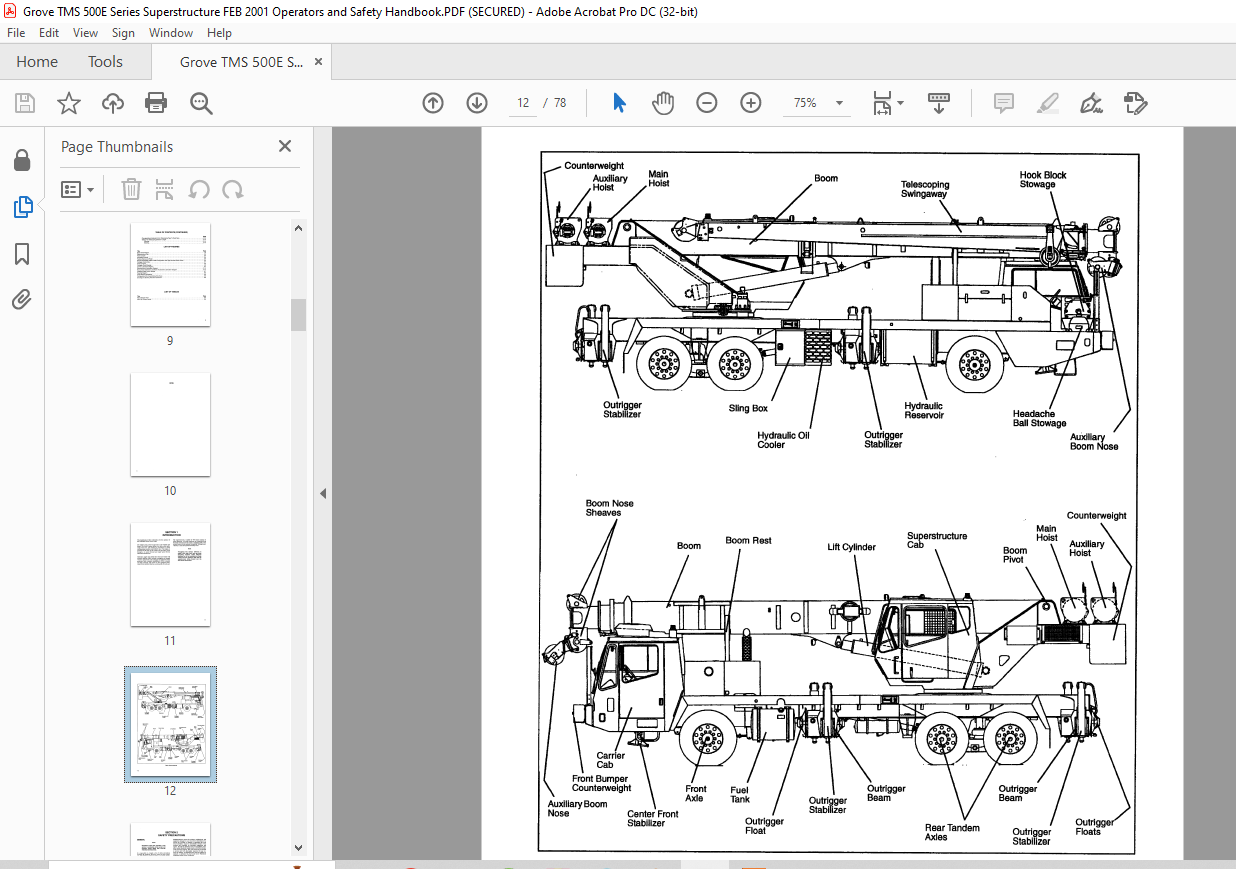The height and width of the screenshot is (869, 1236).
Task: Click the 'Hook Block Stowage' diagram label
Action: [1043, 180]
